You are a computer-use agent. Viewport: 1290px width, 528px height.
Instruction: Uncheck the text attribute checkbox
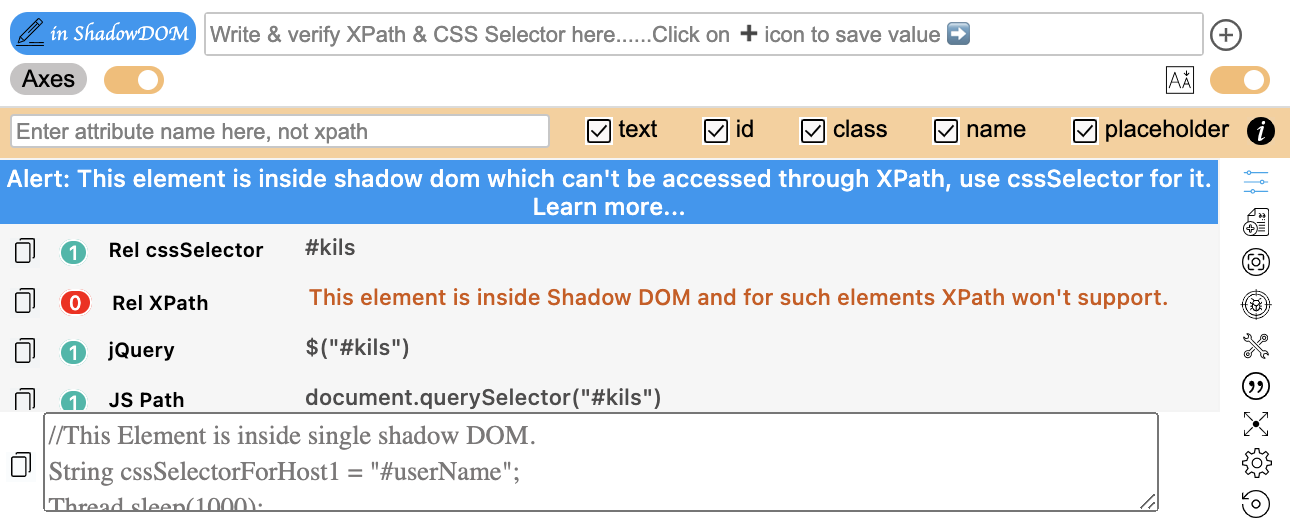[599, 131]
